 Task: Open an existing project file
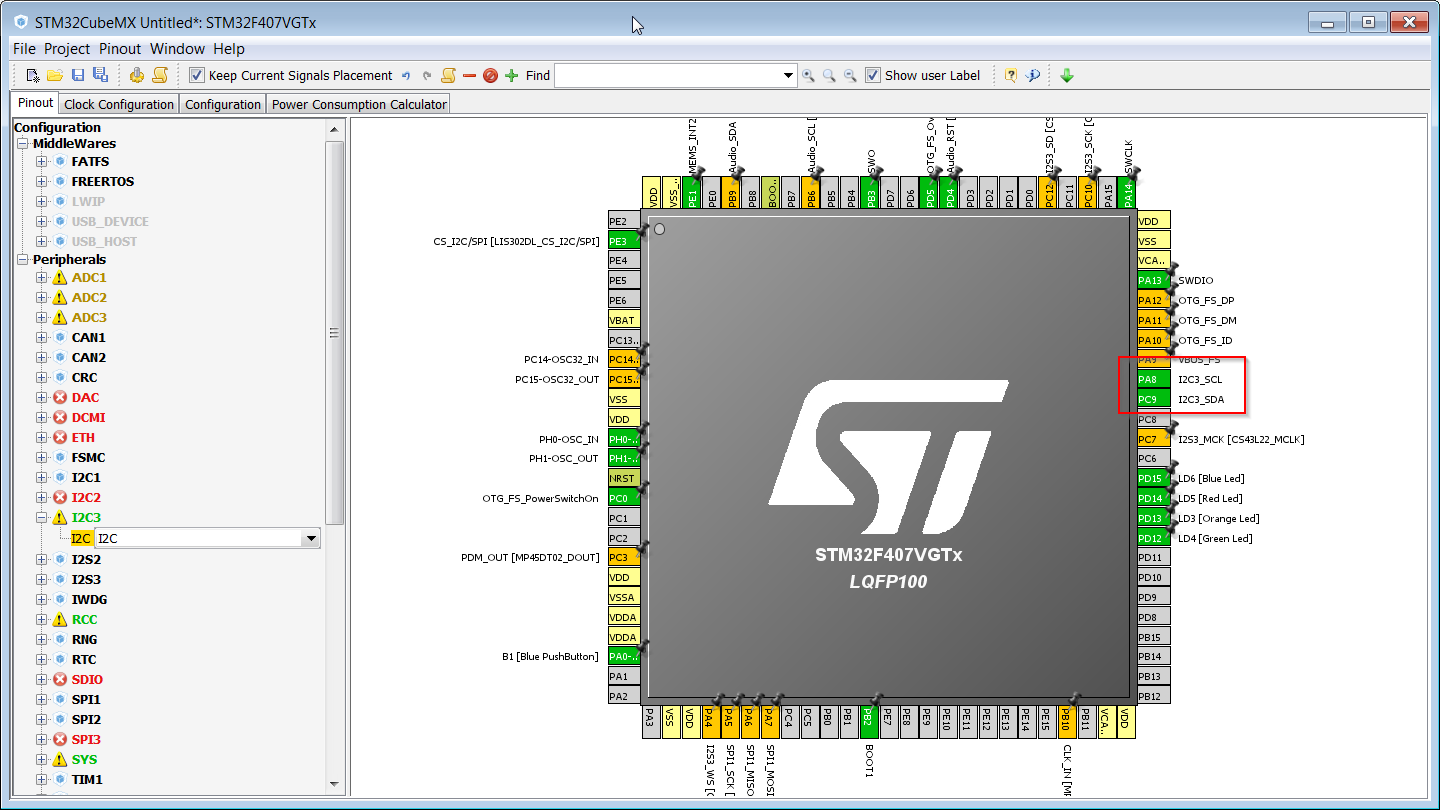tap(54, 75)
